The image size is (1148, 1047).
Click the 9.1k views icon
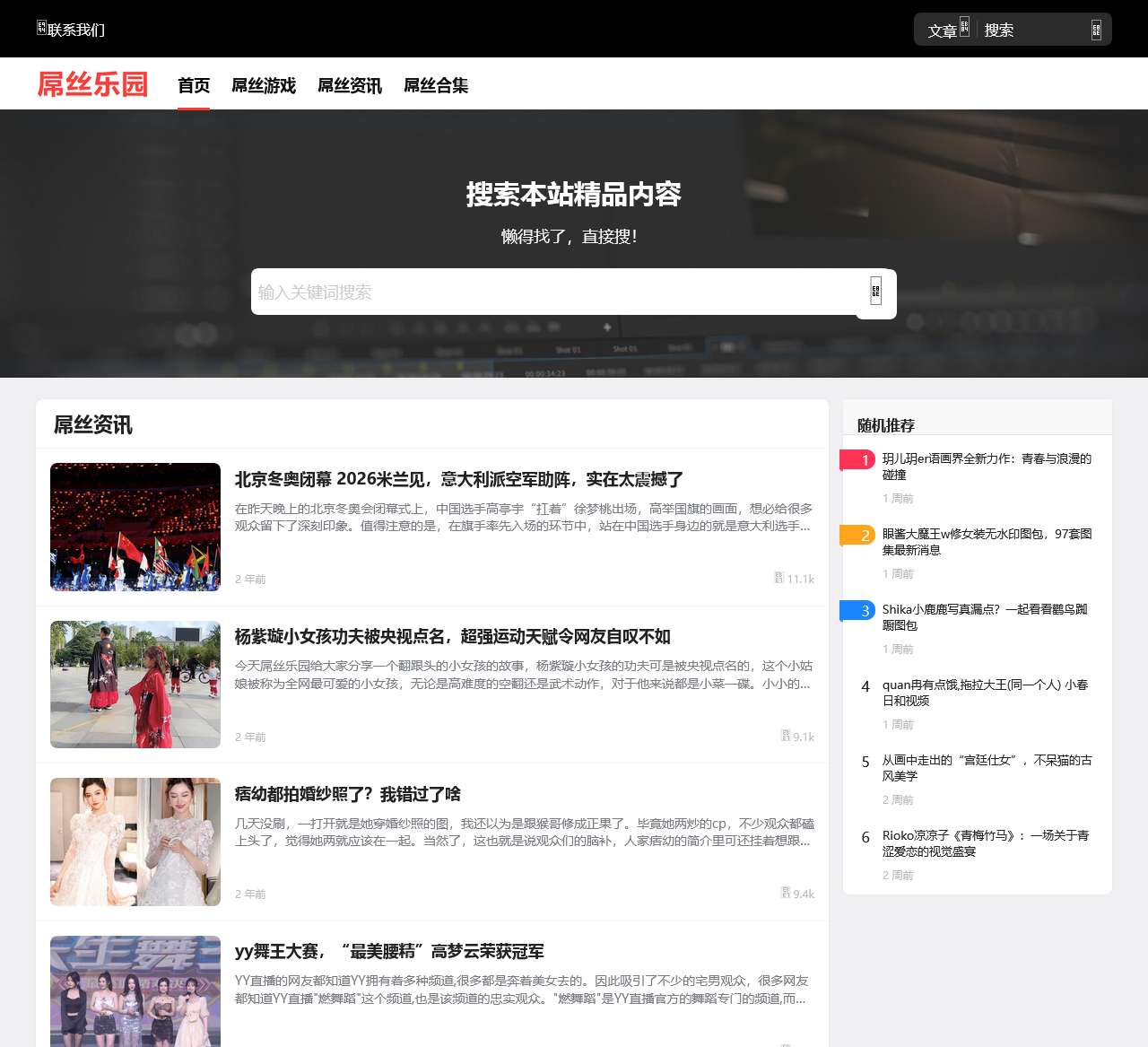click(x=786, y=736)
